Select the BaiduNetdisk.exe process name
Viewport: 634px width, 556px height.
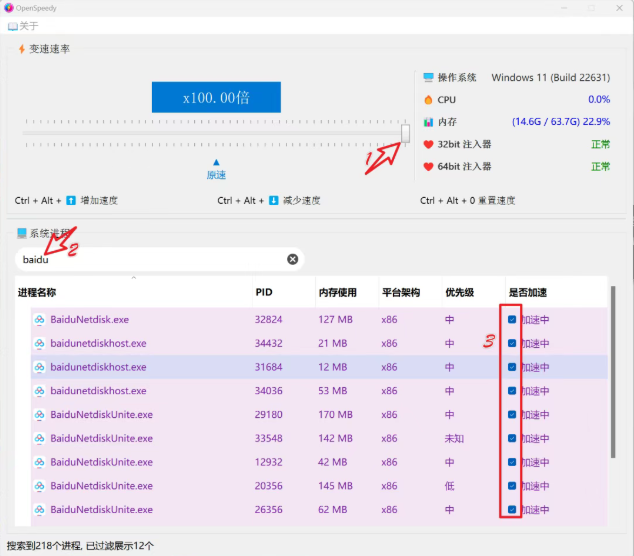coord(89,319)
